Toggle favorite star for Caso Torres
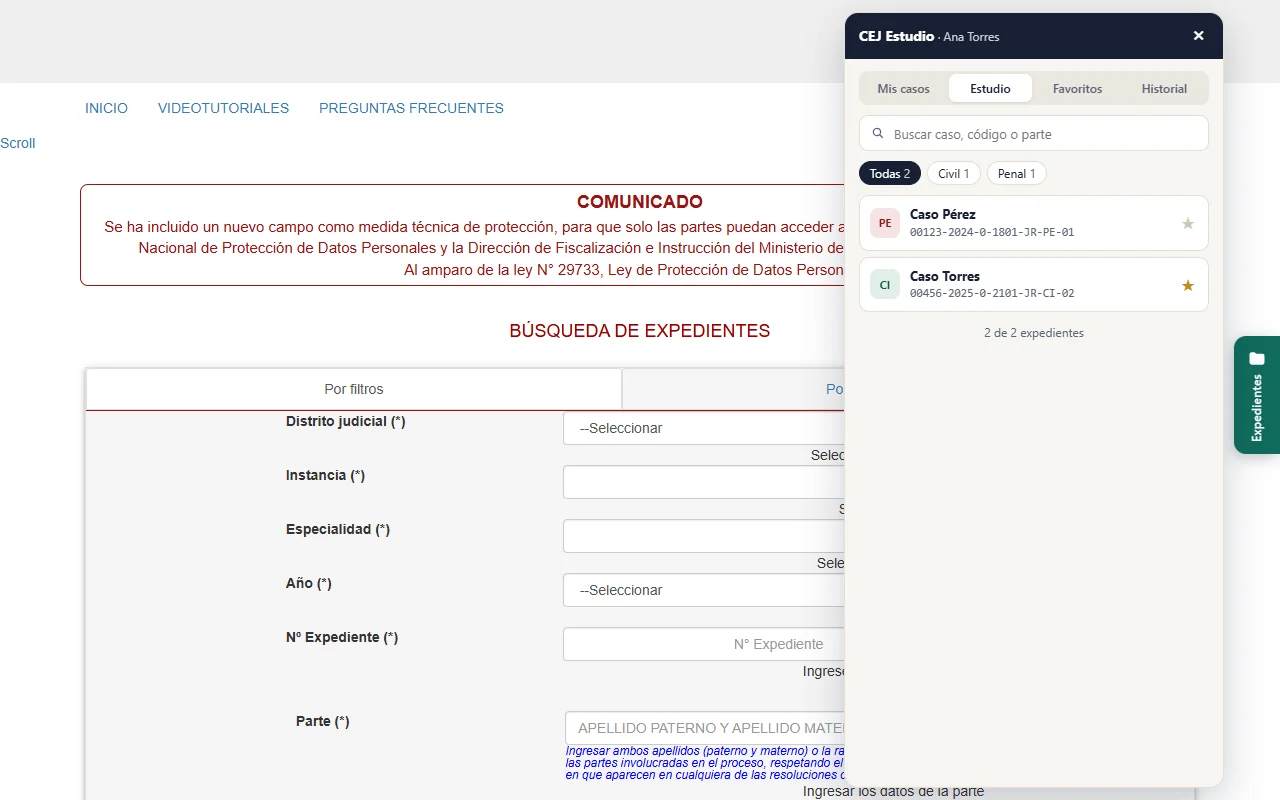This screenshot has width=1280, height=800. [1188, 285]
